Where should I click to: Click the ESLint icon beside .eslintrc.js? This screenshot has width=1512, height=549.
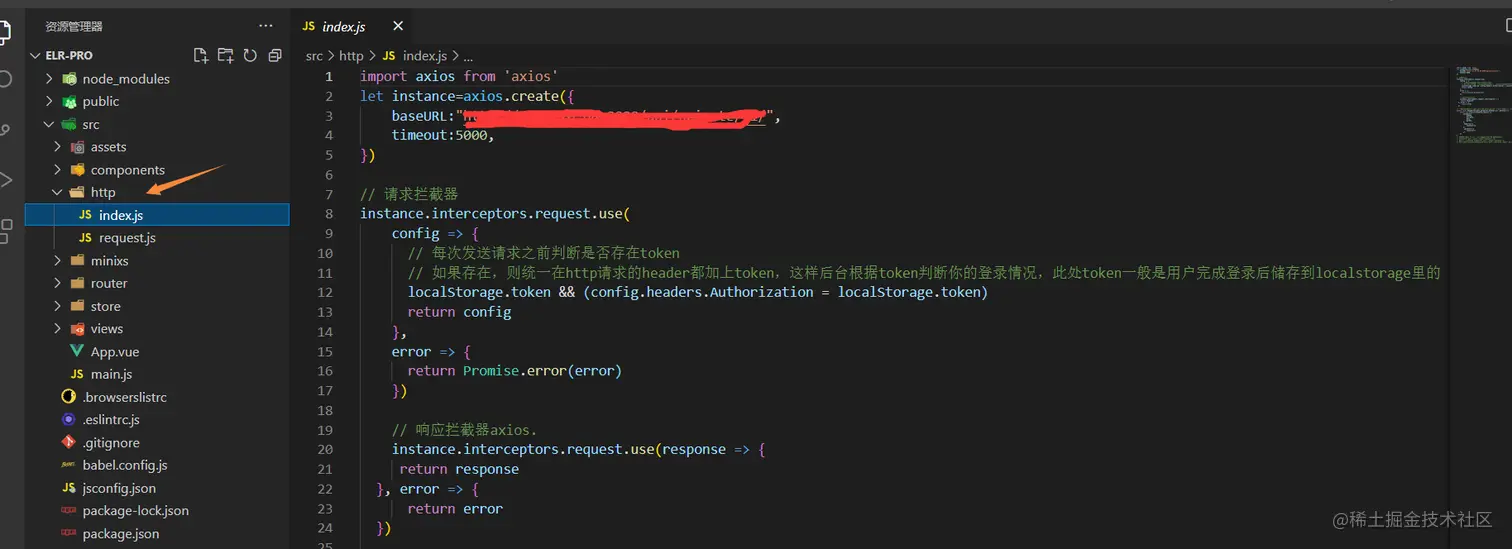click(x=68, y=420)
